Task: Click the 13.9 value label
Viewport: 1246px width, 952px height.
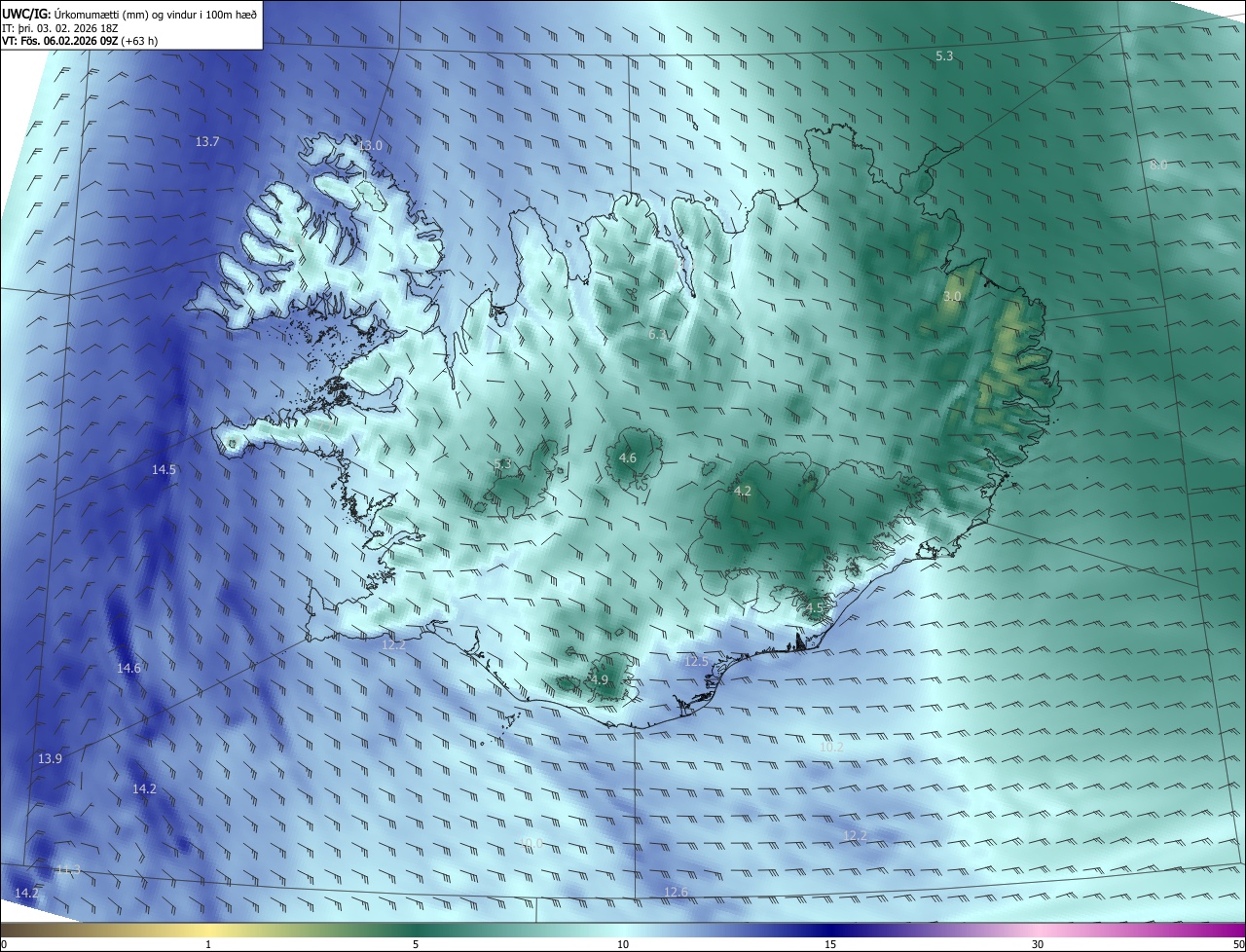Action: click(51, 759)
